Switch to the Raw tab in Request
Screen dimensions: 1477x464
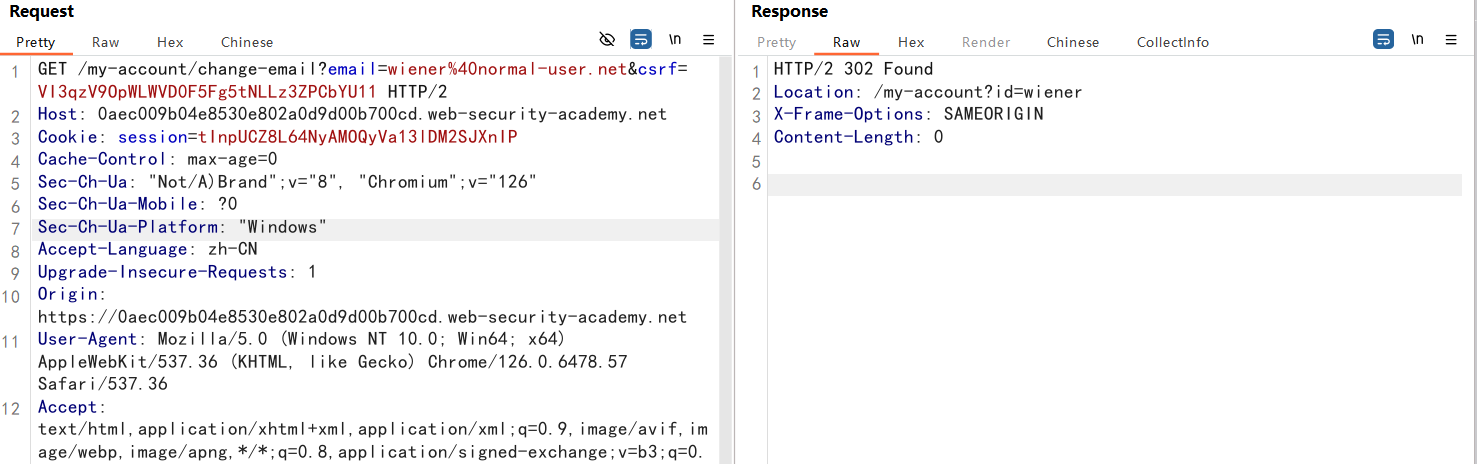click(x=106, y=42)
